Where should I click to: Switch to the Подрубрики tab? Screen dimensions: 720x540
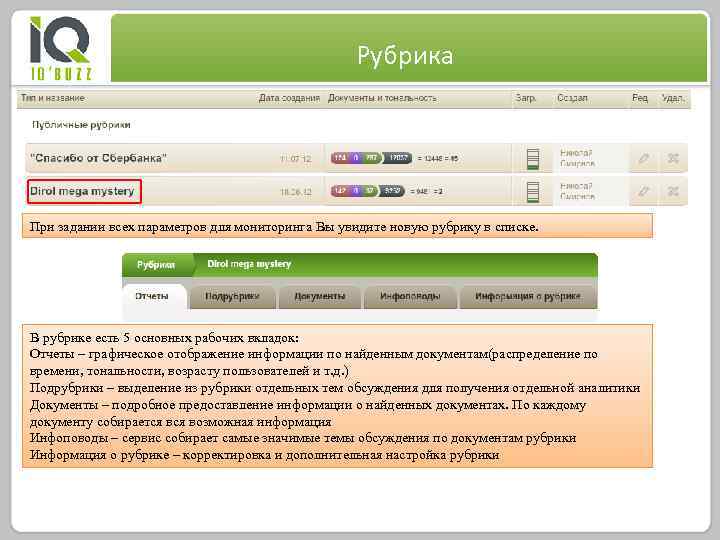coord(232,297)
